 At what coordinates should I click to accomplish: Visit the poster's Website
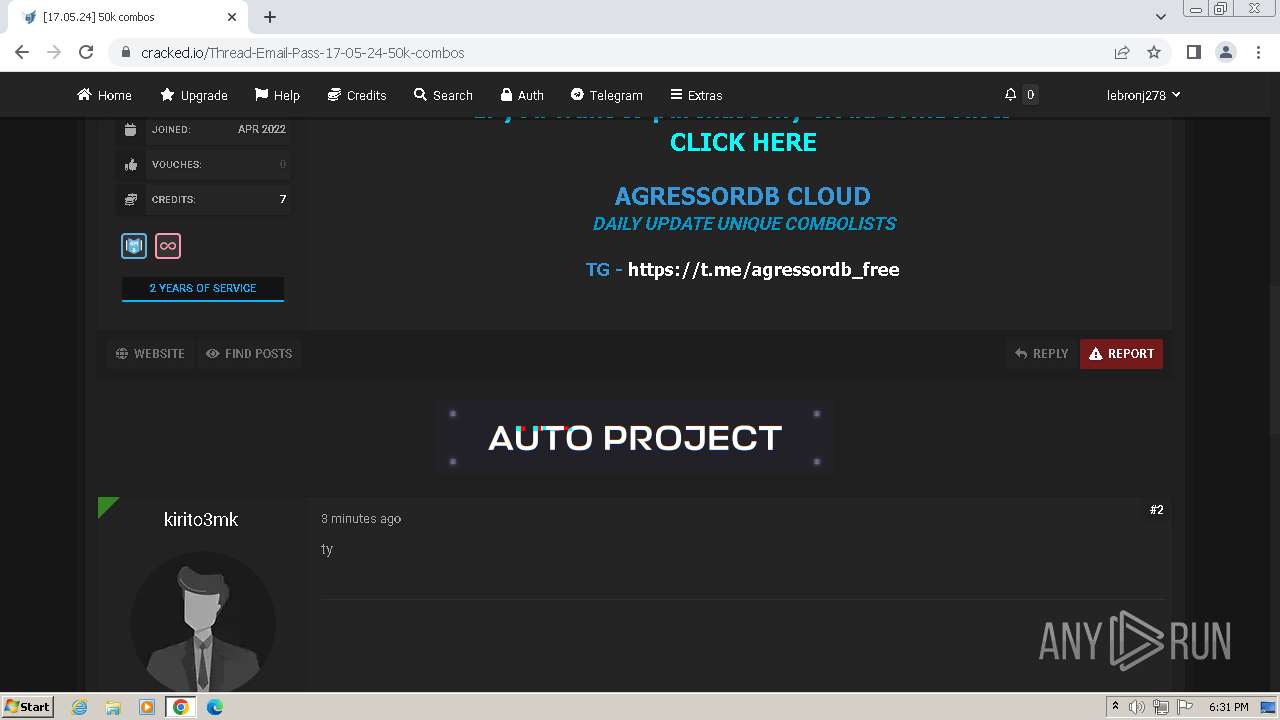coord(150,353)
